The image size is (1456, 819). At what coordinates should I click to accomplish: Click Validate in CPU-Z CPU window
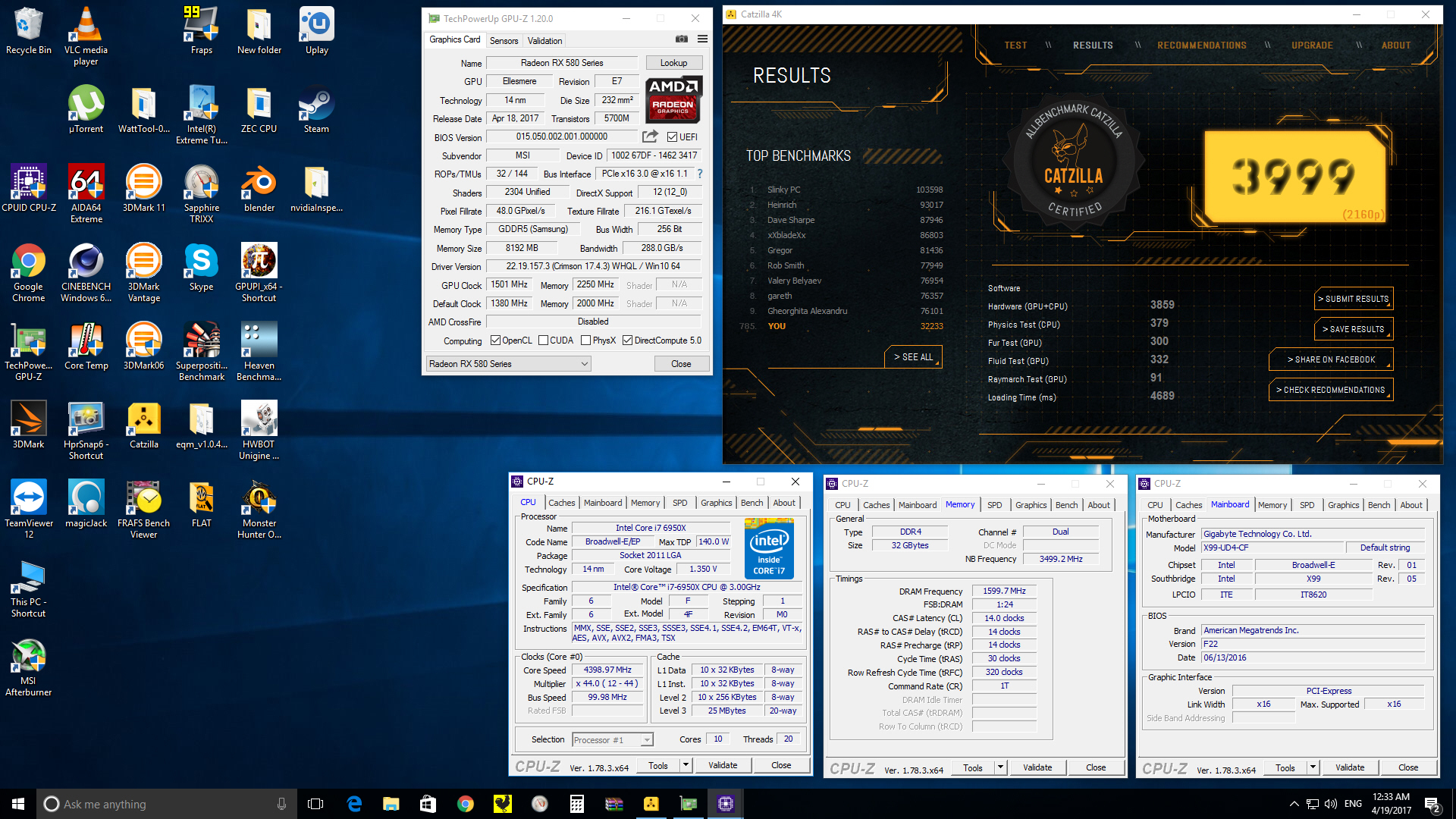723,765
